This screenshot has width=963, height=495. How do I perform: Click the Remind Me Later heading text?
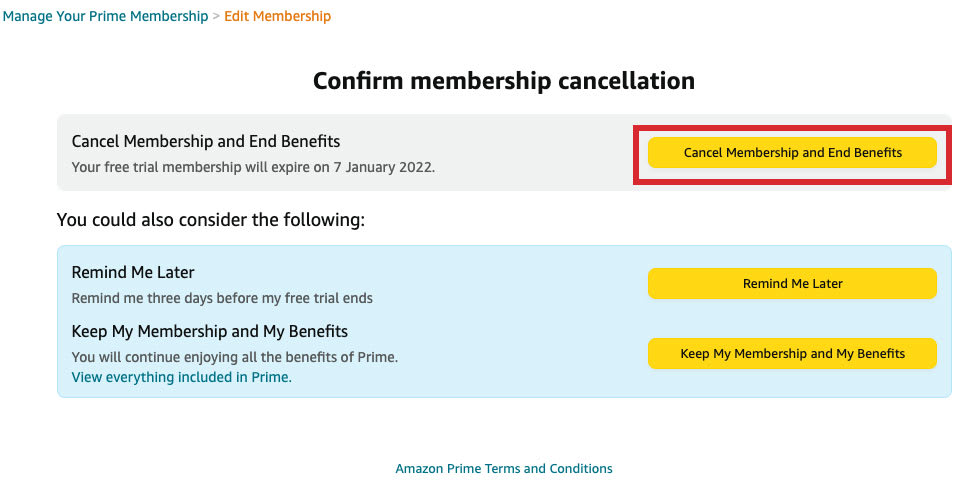(x=133, y=272)
